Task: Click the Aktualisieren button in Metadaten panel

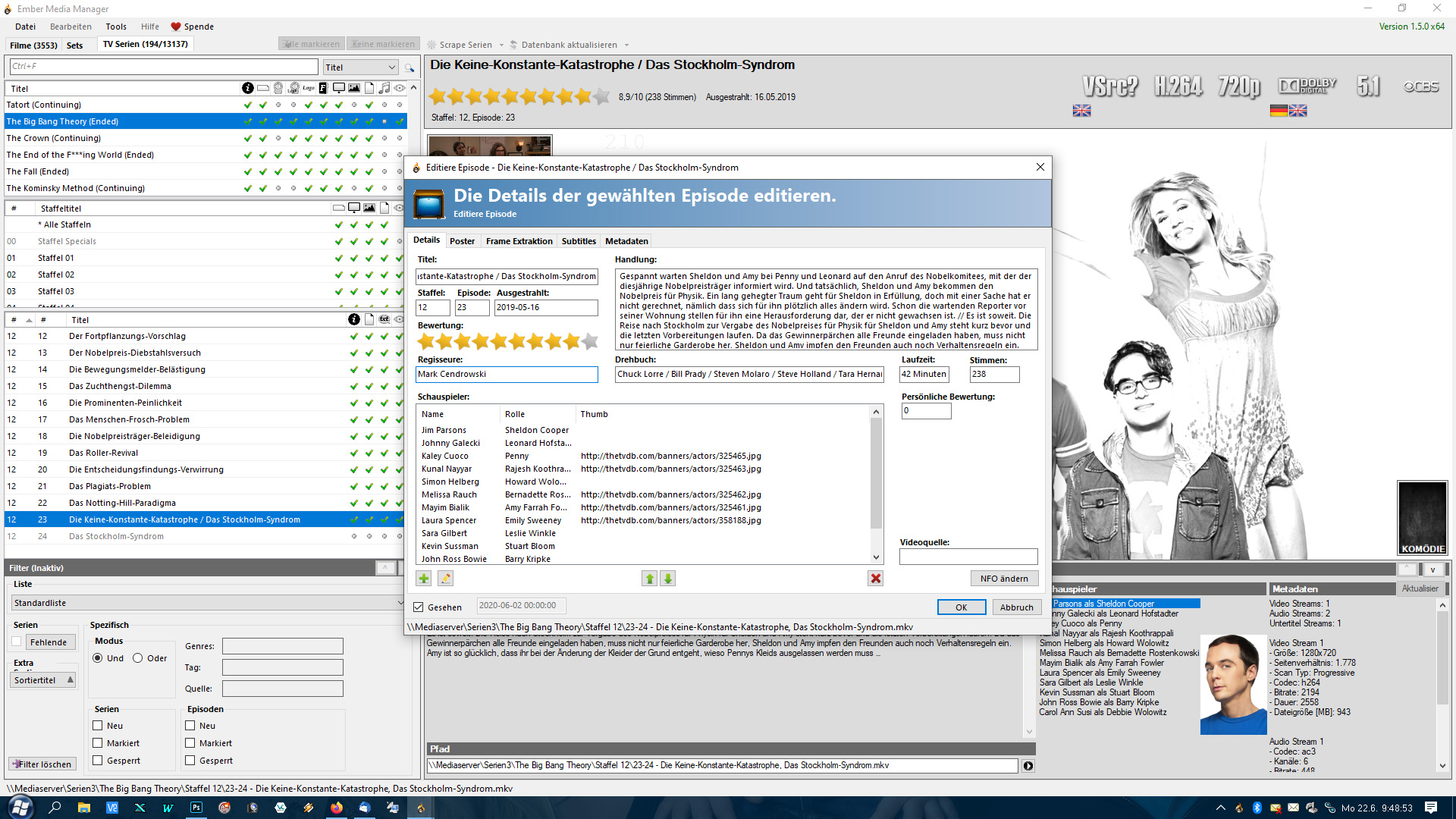Action: coord(1420,589)
